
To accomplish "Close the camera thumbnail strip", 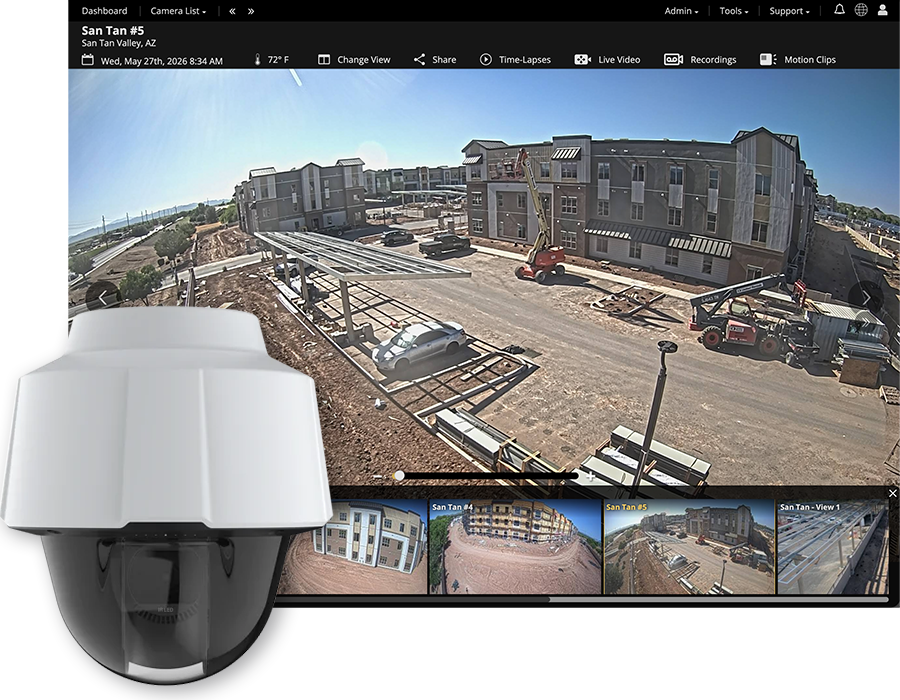I will (x=893, y=493).
